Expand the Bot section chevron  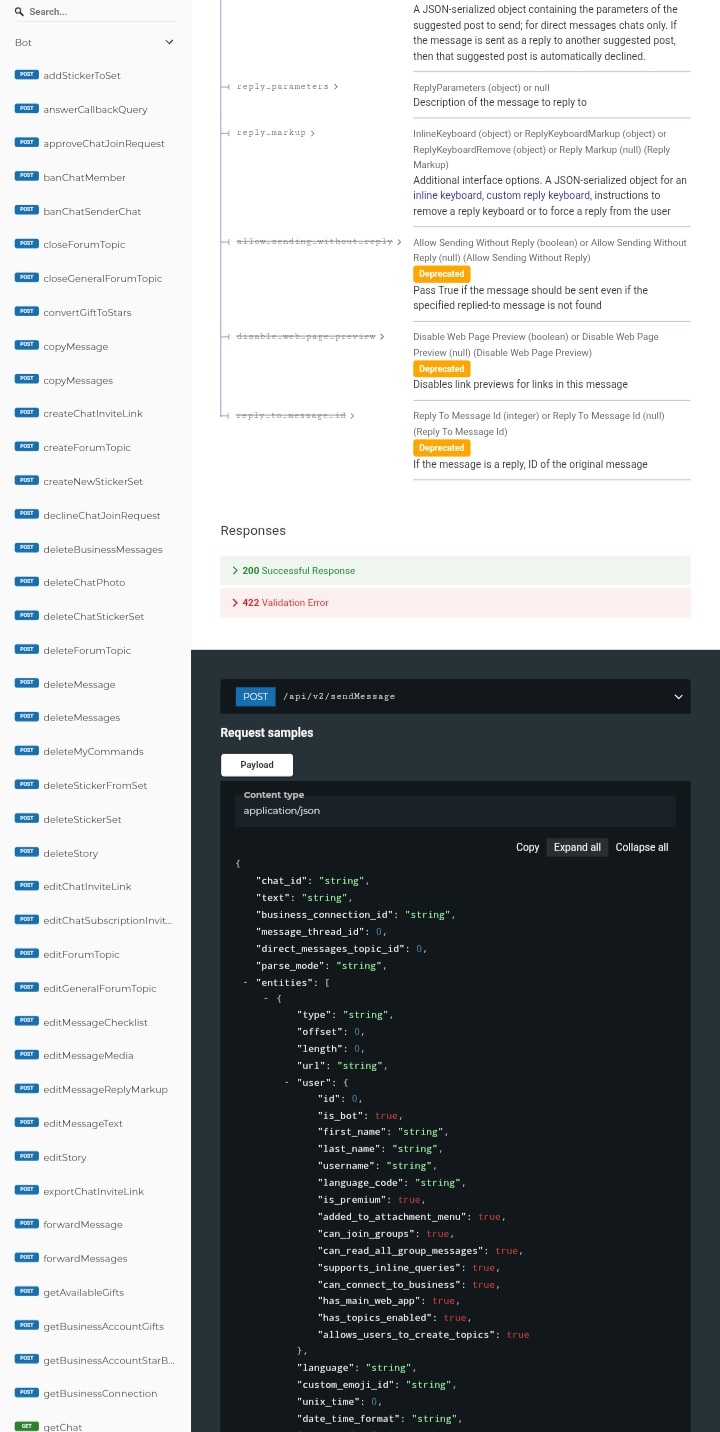[169, 42]
